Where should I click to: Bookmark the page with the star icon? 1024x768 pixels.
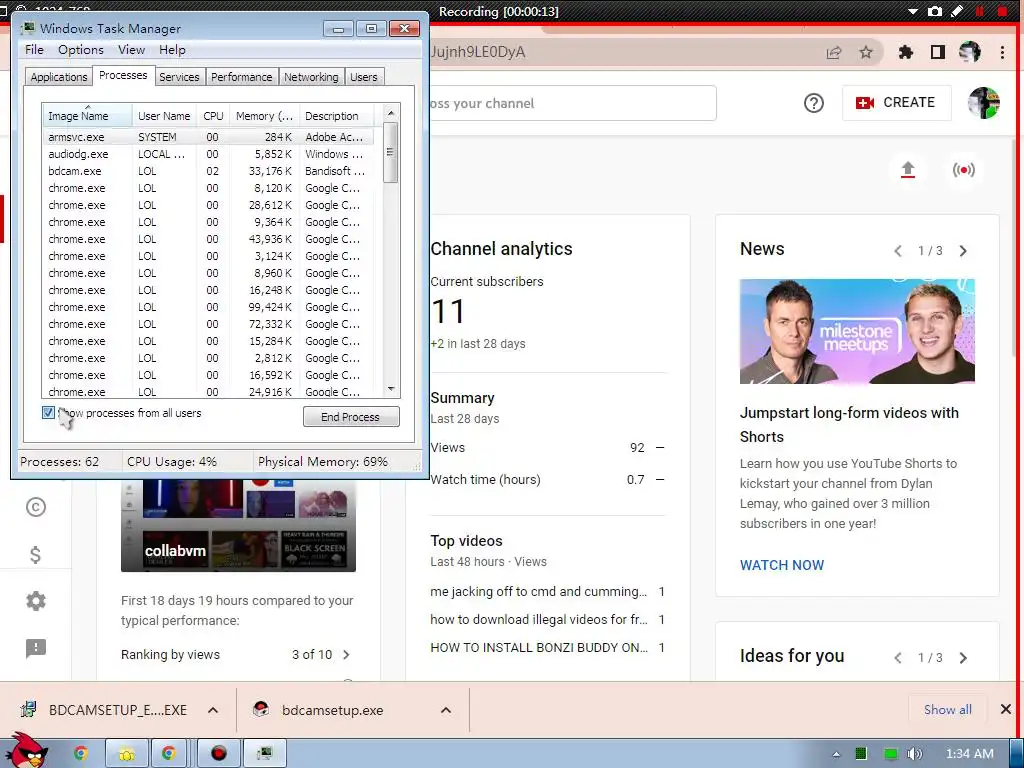coord(866,52)
